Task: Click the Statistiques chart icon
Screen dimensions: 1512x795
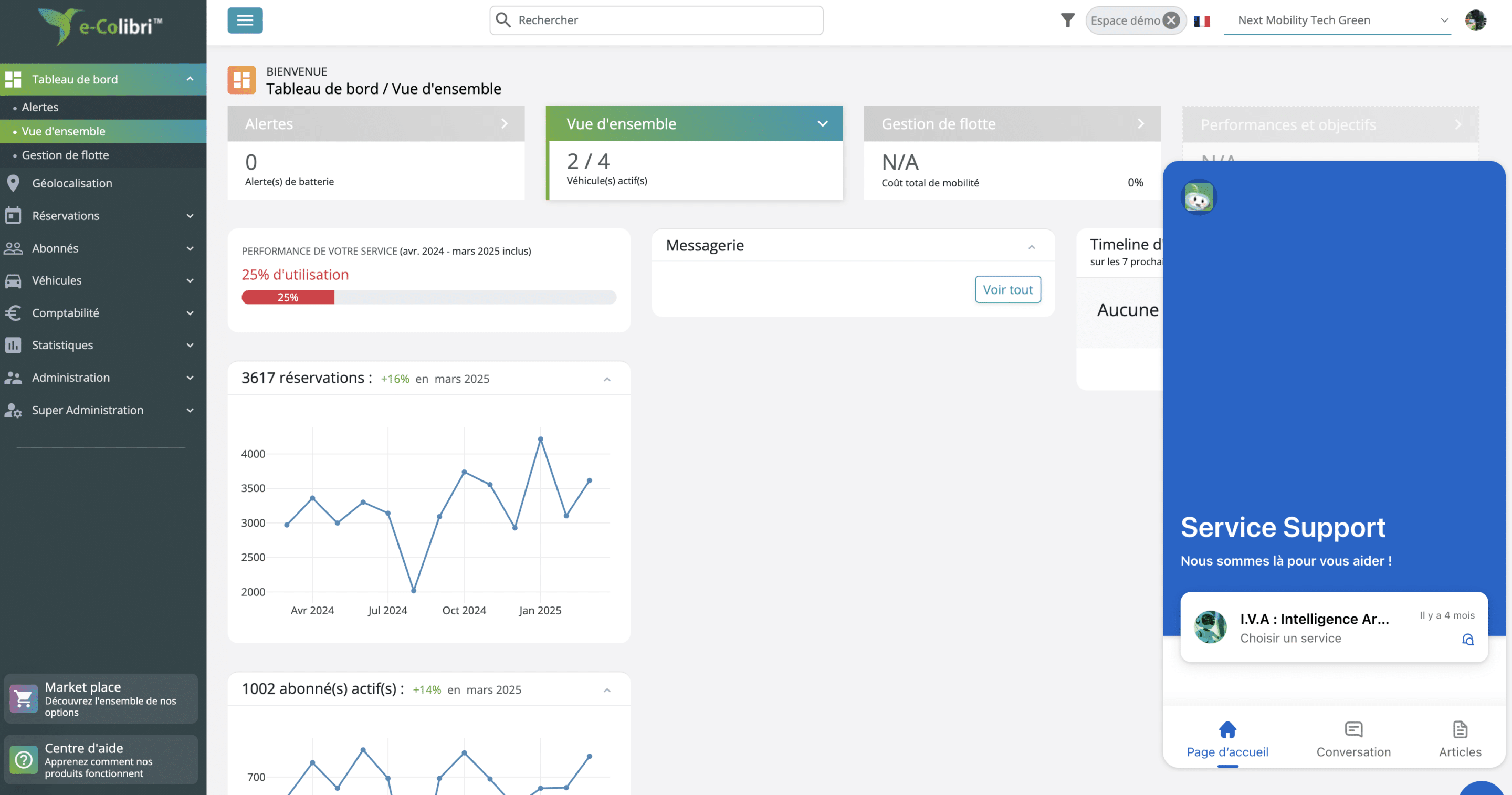Action: coord(13,345)
